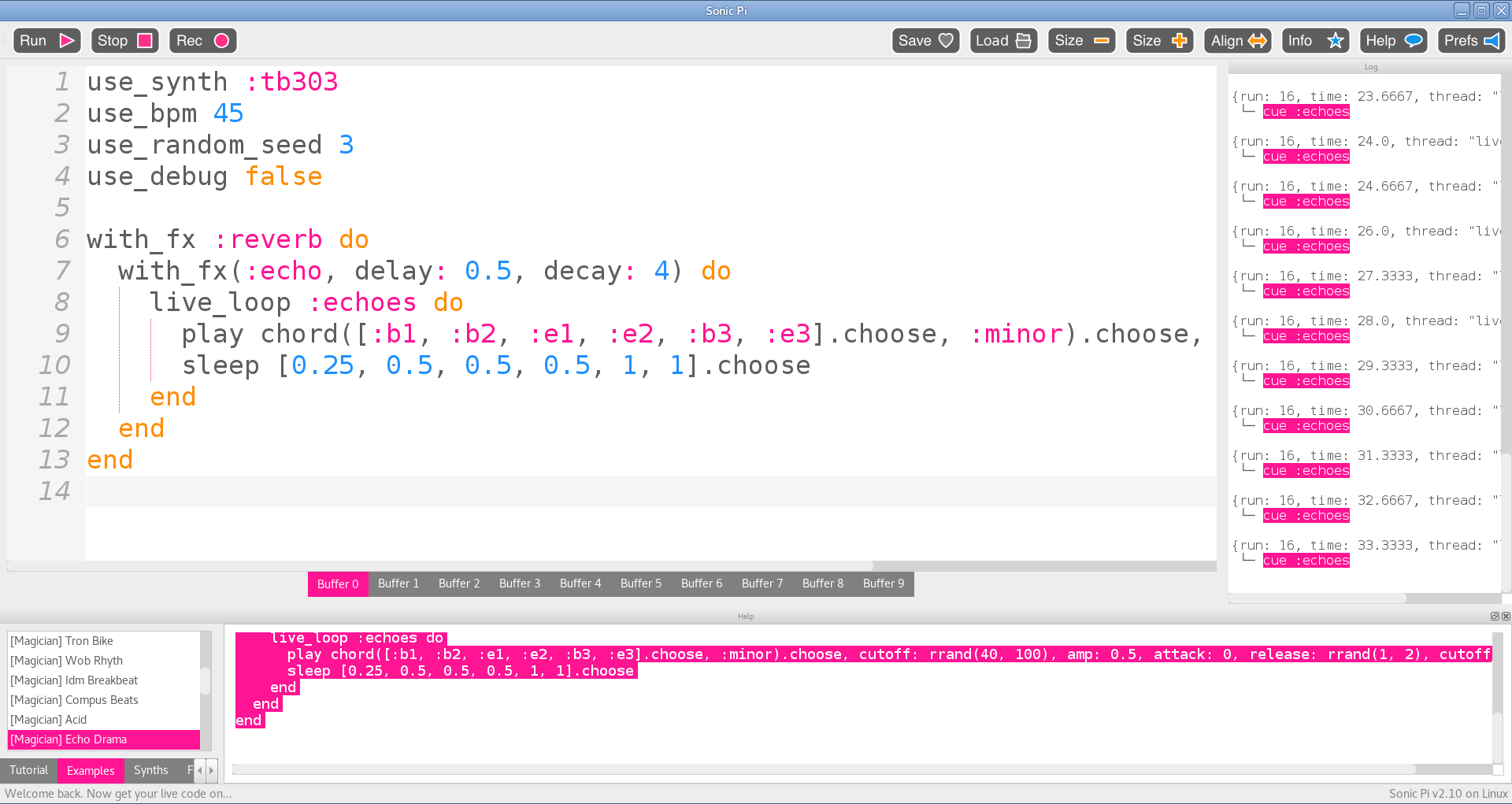1512x804 pixels.
Task: Select the Acid example
Action: click(104, 720)
